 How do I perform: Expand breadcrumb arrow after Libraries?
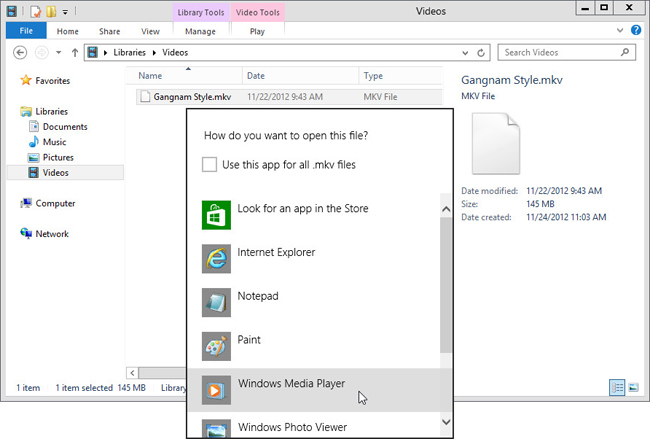click(154, 53)
